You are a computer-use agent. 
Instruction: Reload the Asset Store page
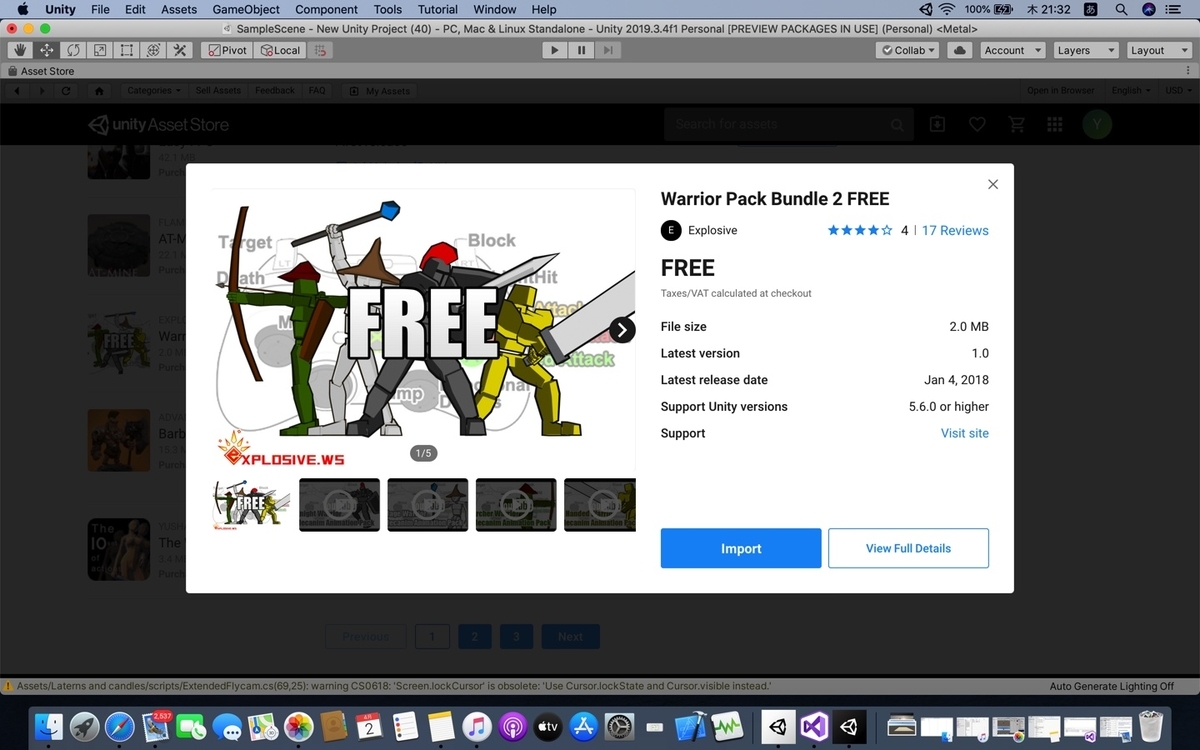click(x=66, y=91)
